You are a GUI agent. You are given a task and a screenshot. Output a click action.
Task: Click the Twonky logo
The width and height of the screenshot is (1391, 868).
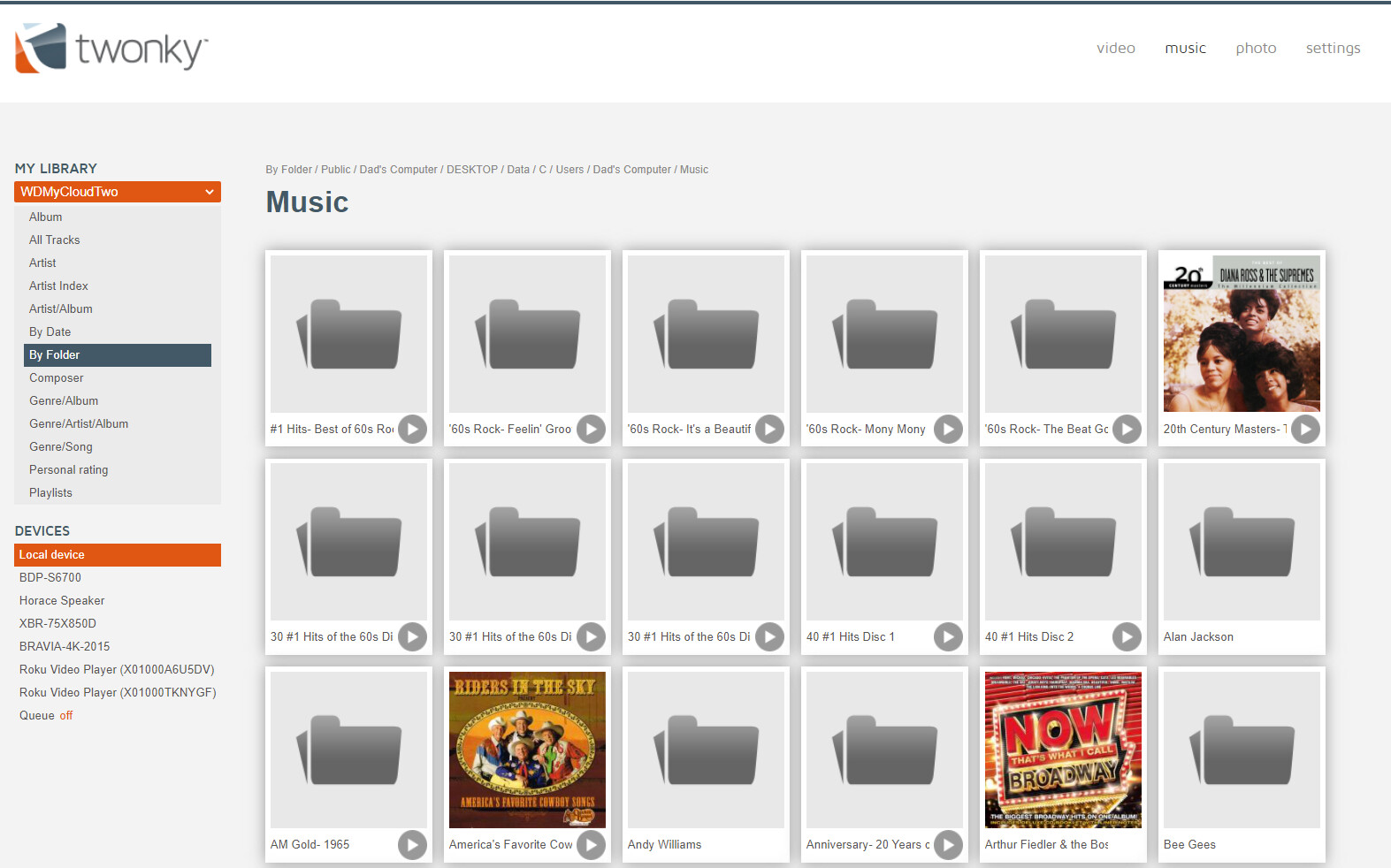click(111, 49)
